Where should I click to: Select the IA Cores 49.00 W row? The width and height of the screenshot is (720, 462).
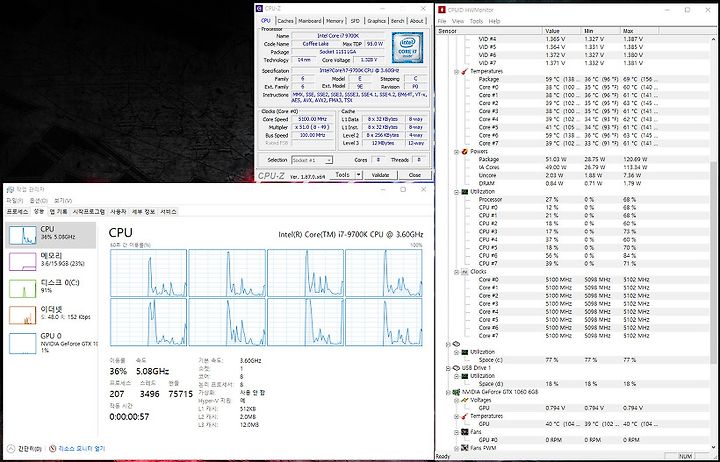pyautogui.click(x=572, y=167)
